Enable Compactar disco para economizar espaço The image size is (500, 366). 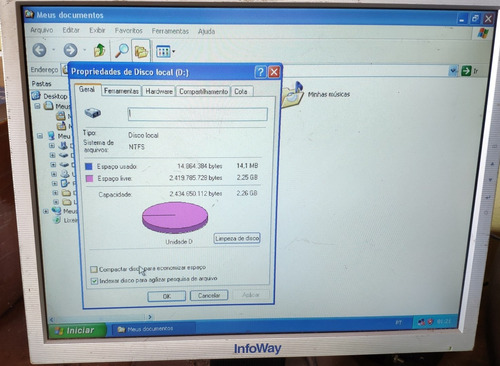point(94,269)
